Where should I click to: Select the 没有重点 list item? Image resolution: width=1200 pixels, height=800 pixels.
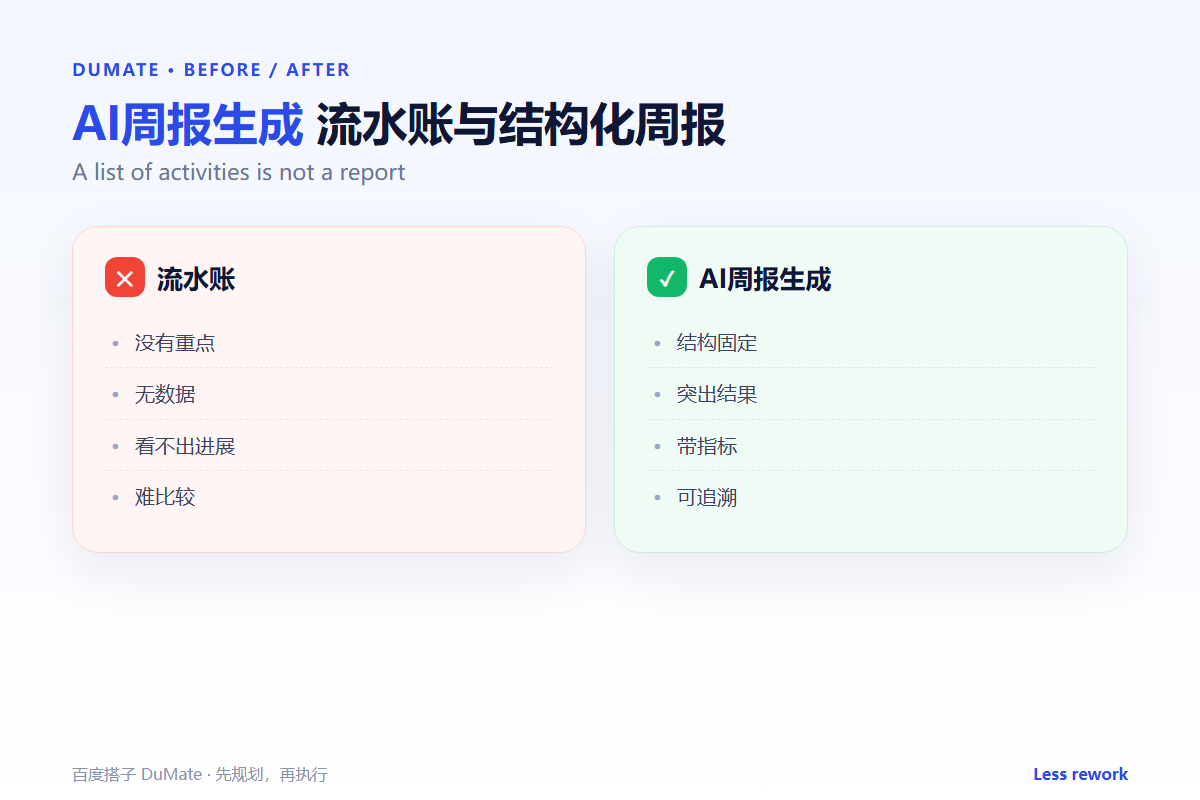329,343
